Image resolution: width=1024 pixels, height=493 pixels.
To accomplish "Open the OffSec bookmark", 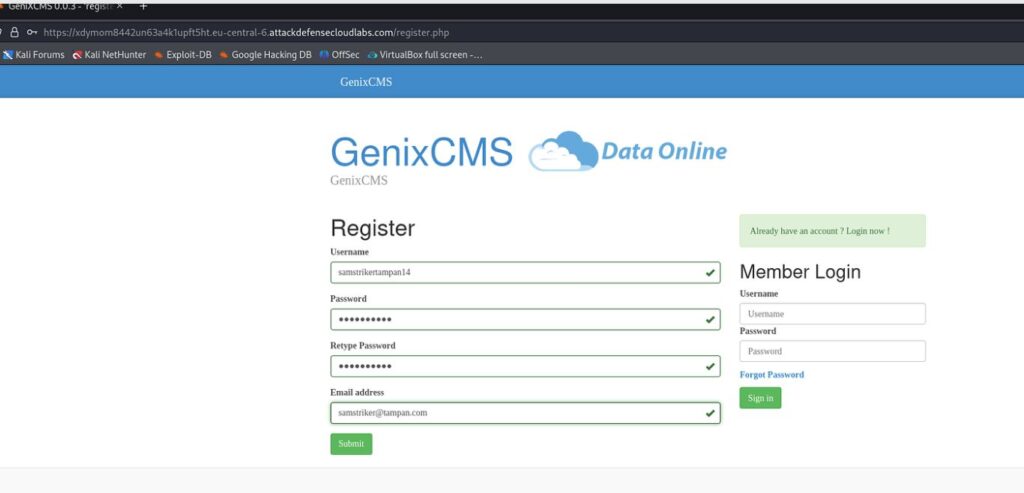I will tap(340, 55).
